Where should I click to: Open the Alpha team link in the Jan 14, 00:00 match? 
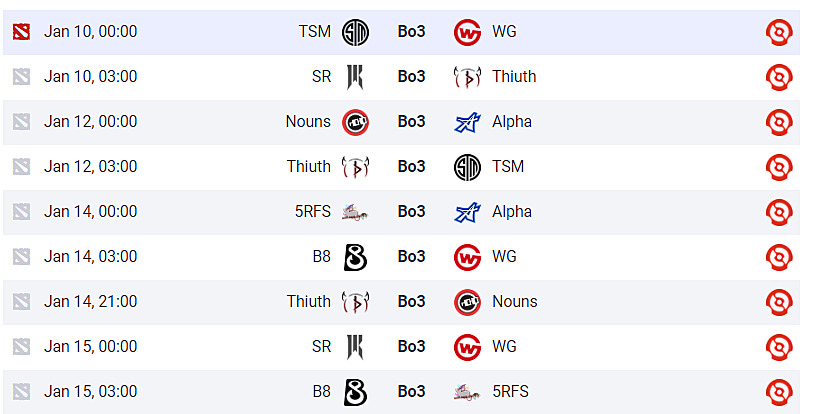(512, 212)
